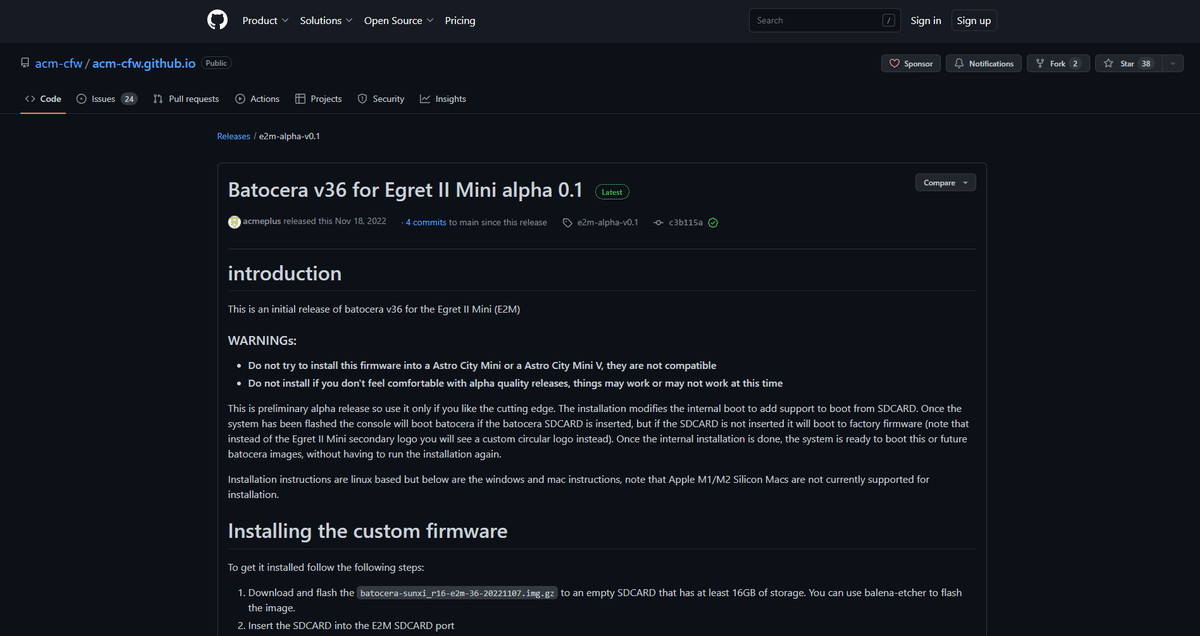
Task: Switch to the Code tab
Action: coord(43,99)
